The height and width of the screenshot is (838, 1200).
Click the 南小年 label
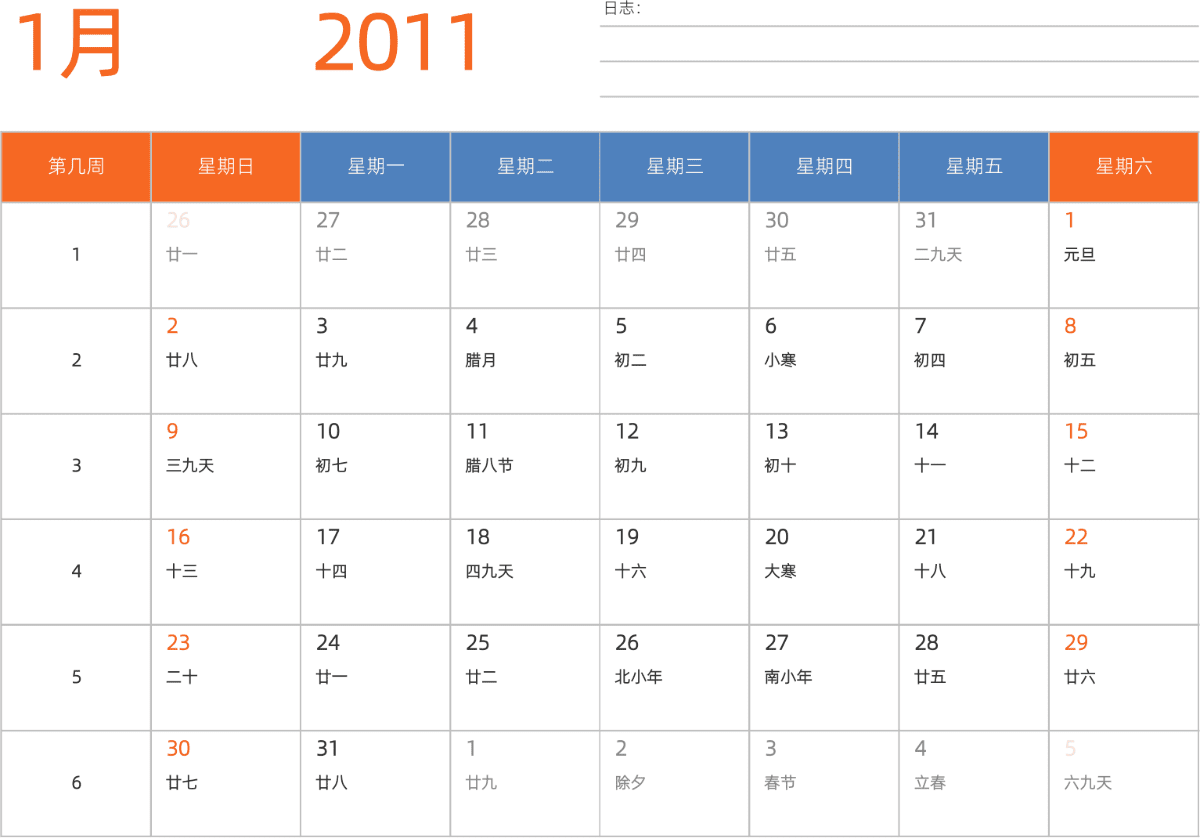788,677
